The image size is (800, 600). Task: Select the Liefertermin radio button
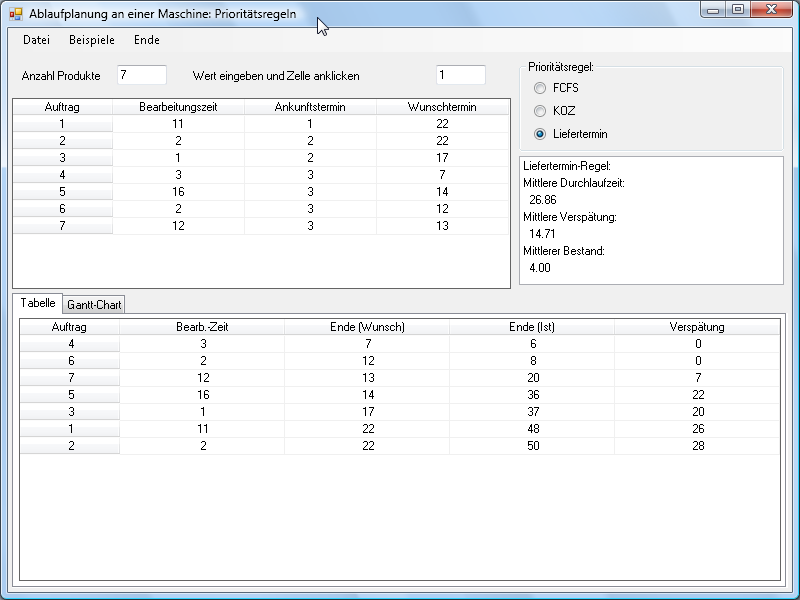pyautogui.click(x=540, y=134)
